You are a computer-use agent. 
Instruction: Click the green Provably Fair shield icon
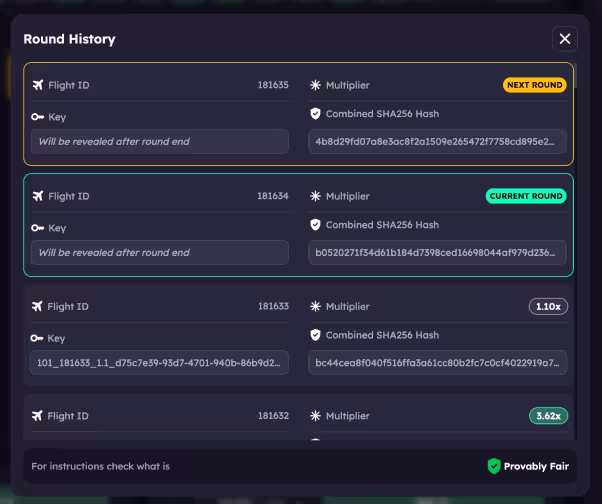[494, 466]
